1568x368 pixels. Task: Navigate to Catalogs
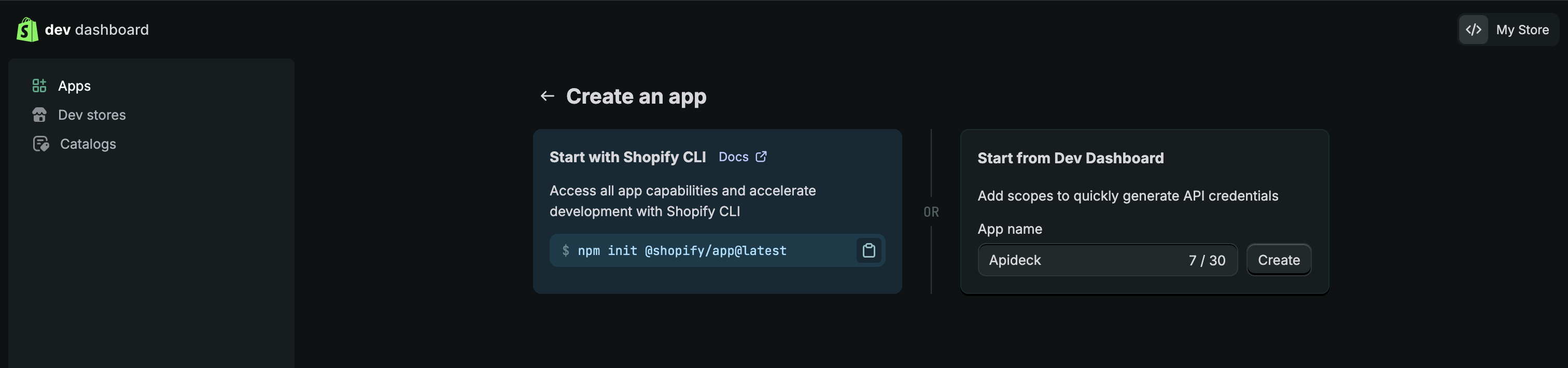[x=88, y=144]
